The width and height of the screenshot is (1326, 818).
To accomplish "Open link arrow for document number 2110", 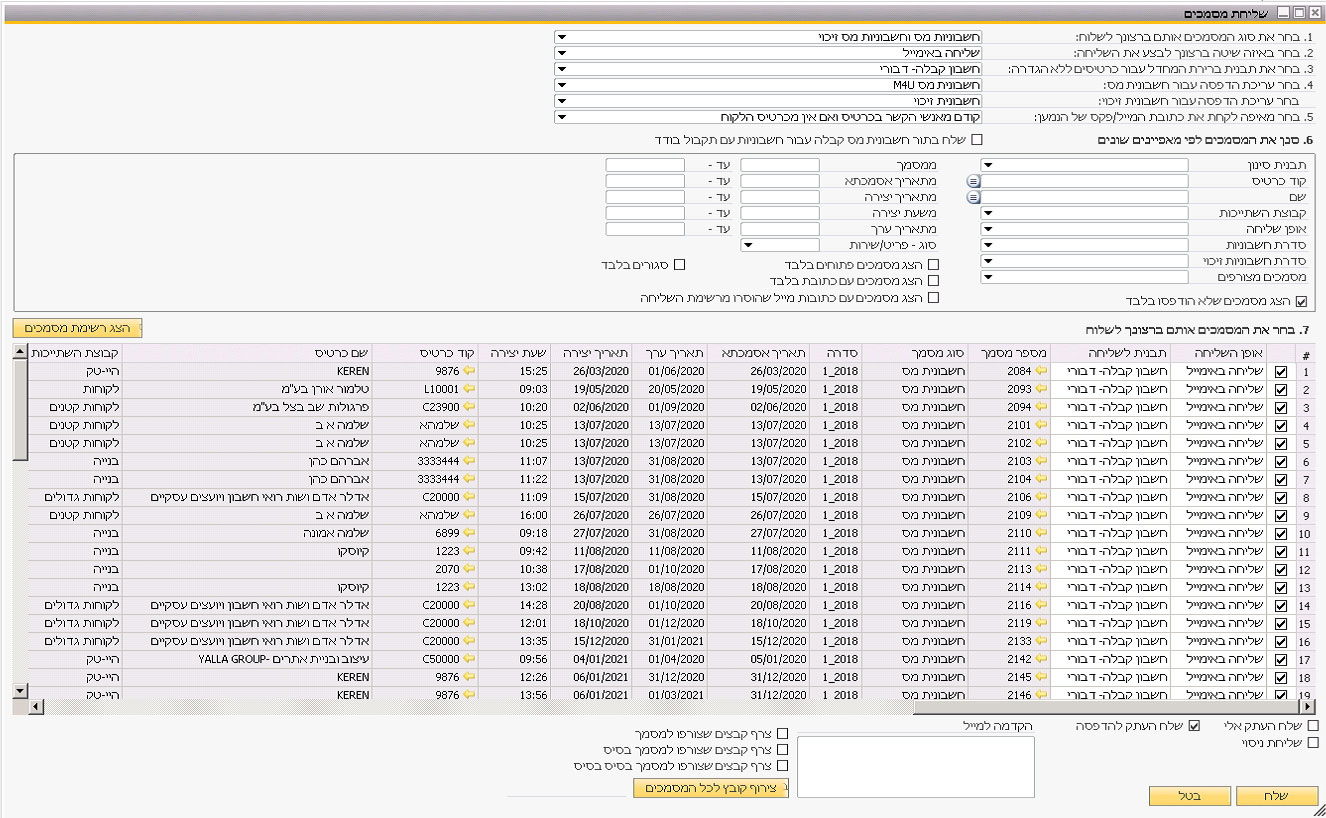I will (1041, 533).
